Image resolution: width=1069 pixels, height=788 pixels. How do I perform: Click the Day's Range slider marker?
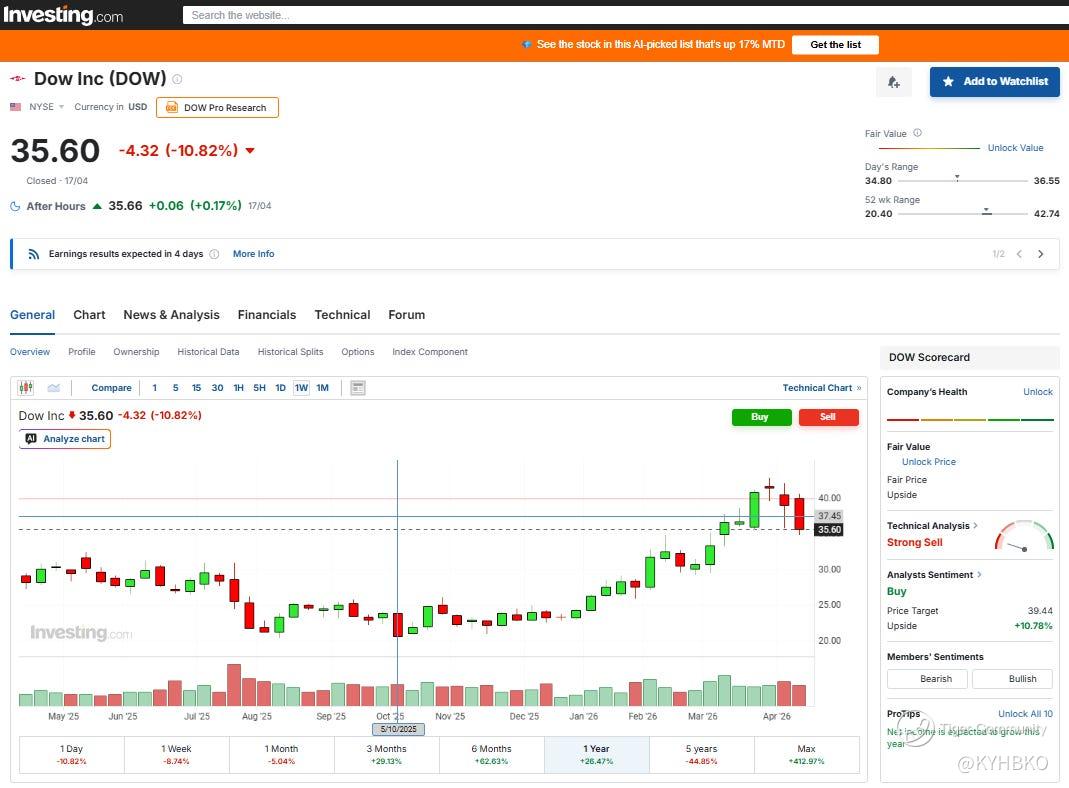click(957, 178)
